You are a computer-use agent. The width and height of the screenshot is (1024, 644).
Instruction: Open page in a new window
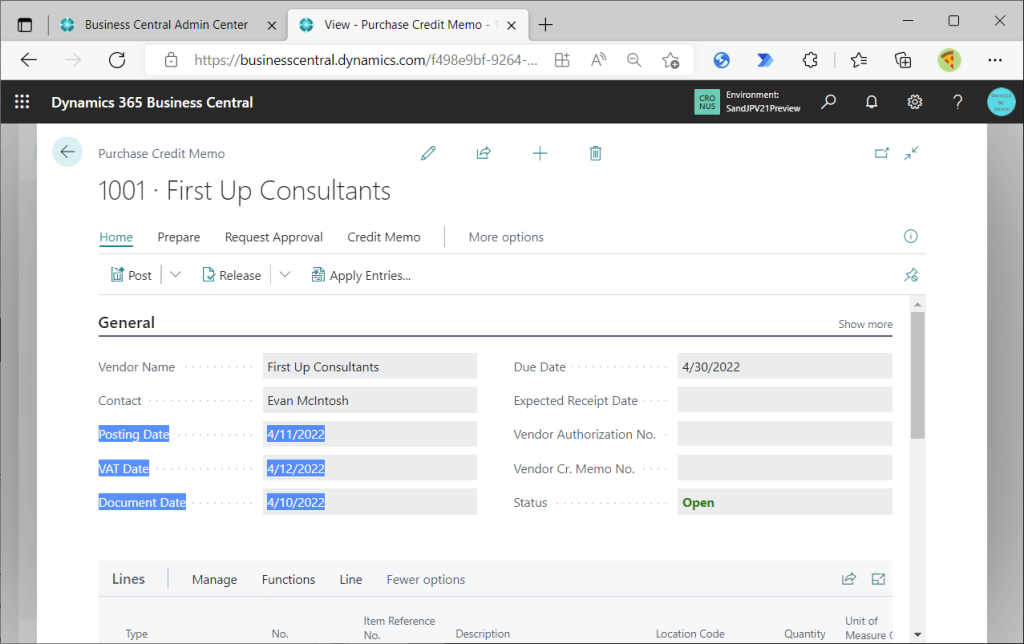click(x=882, y=153)
